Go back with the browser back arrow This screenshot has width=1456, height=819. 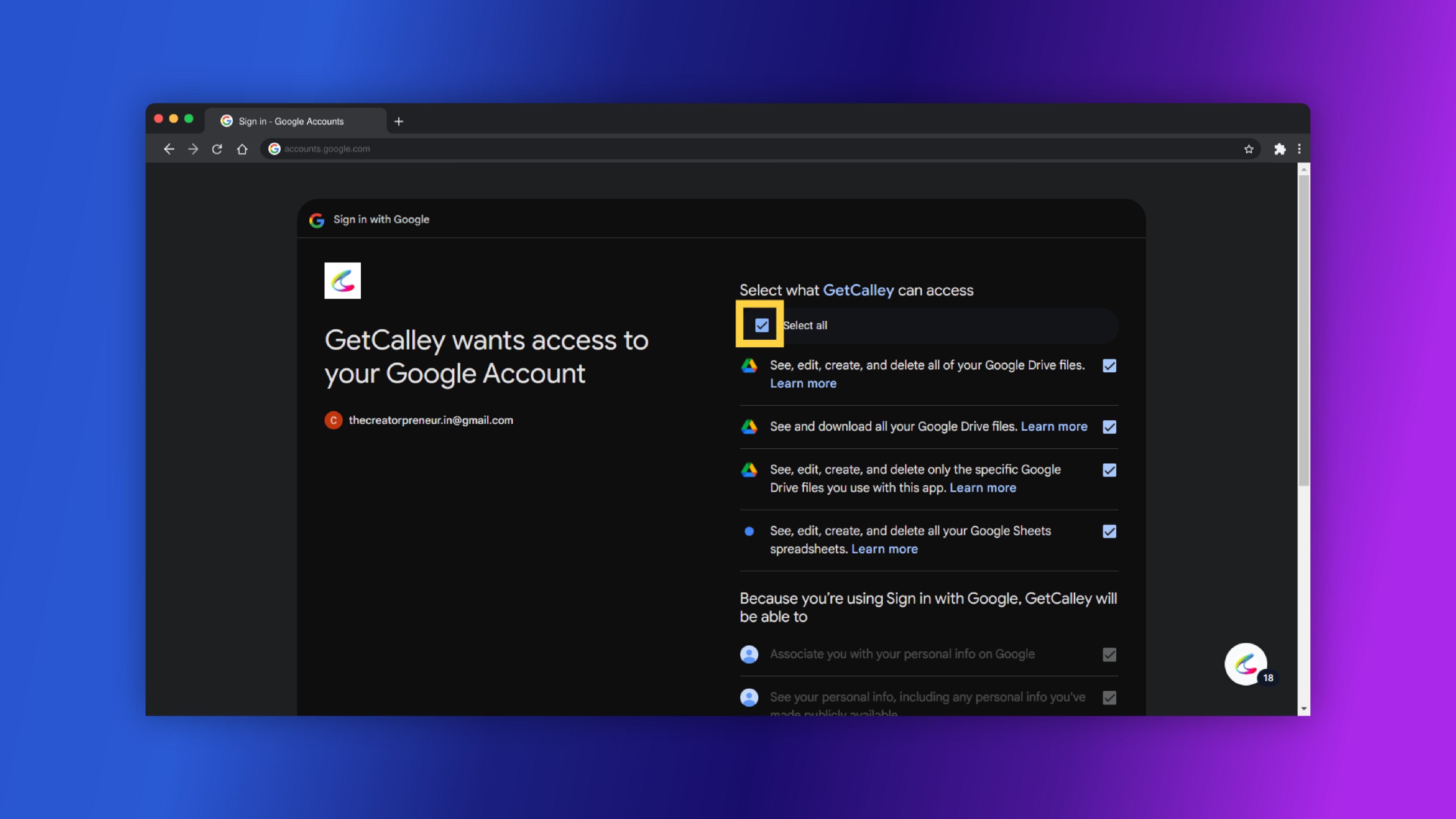(x=168, y=149)
